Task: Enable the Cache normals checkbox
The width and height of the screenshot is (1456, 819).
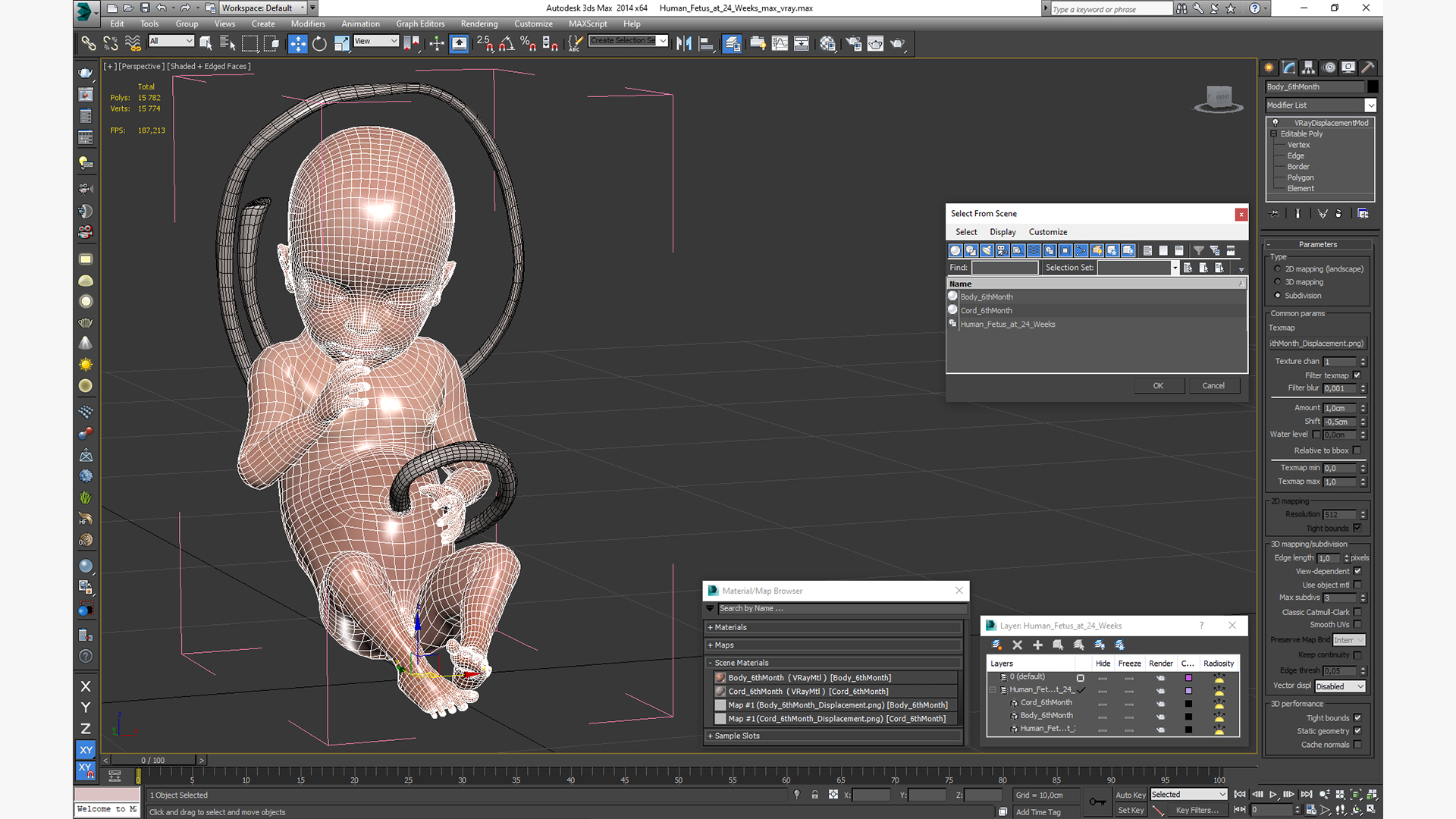Action: (1357, 745)
